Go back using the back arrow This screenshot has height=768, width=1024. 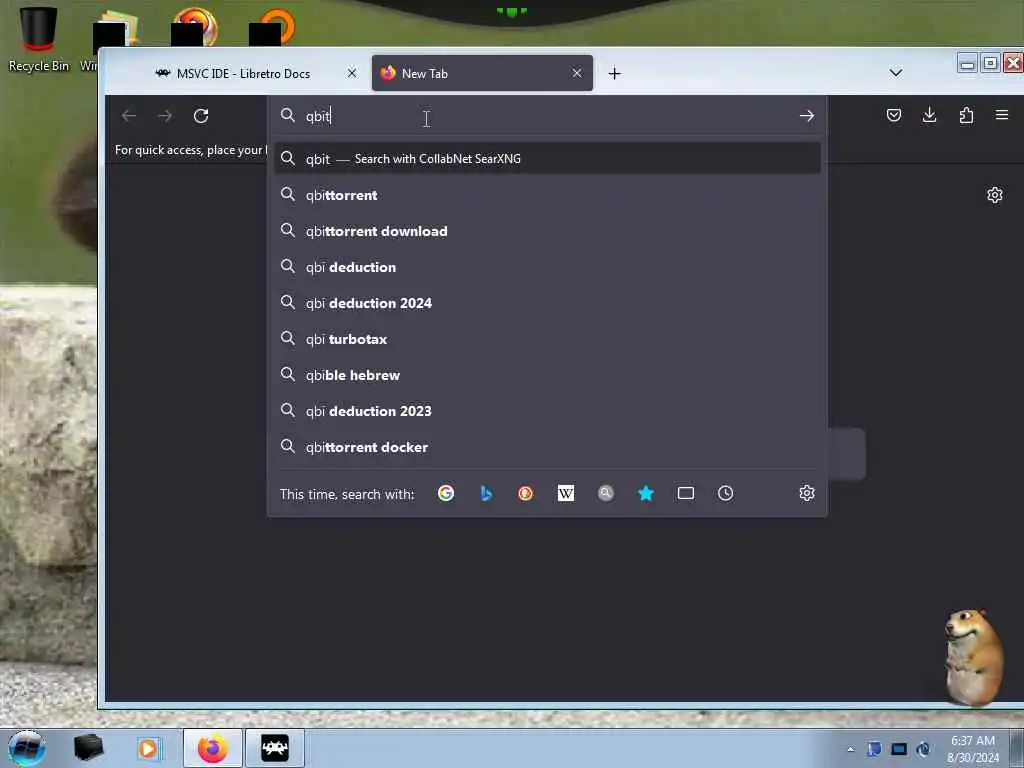(129, 116)
